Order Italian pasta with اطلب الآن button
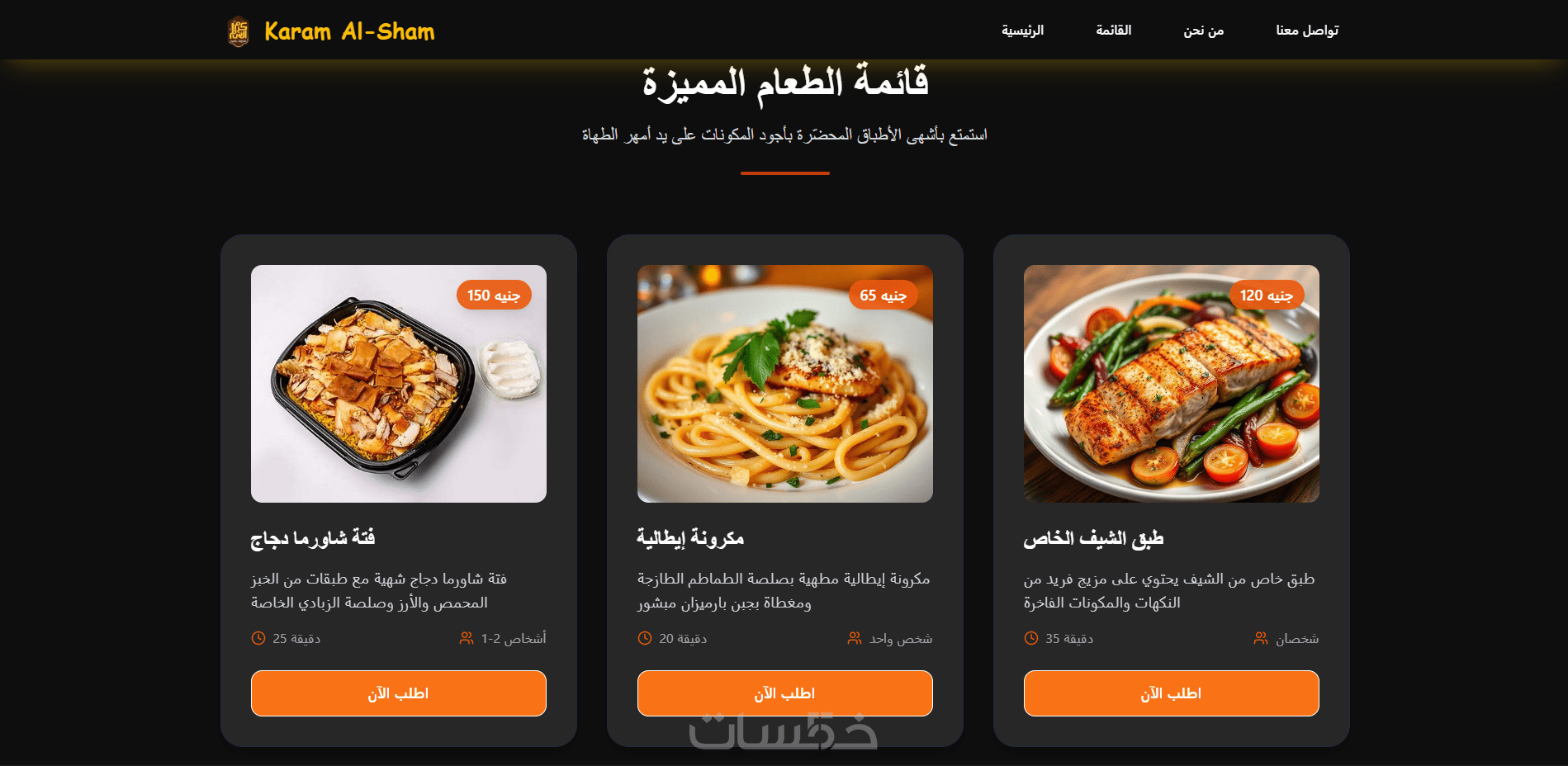This screenshot has width=1568, height=766. coord(785,693)
